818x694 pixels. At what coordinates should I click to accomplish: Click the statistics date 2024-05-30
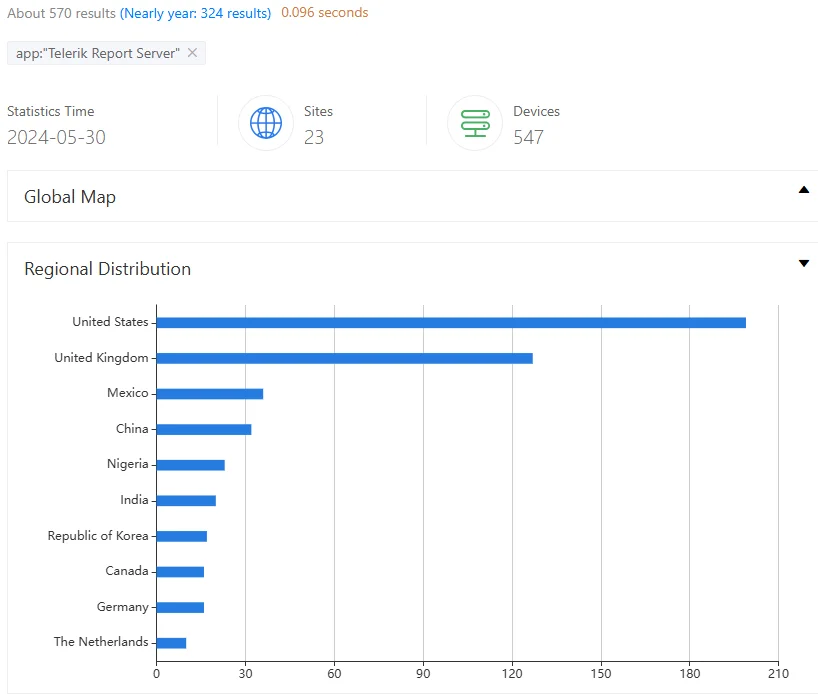(56, 137)
